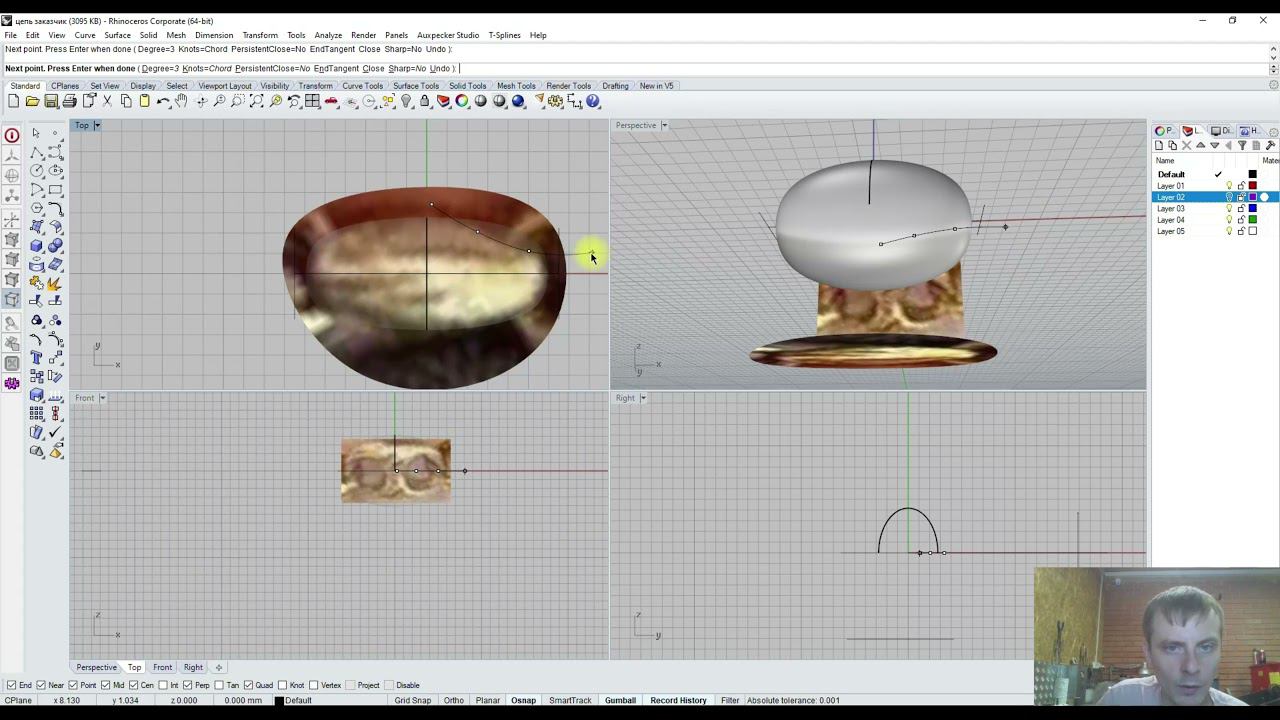This screenshot has width=1280, height=720.
Task: Click the New Layer icon in Layers panel
Action: point(1159,146)
